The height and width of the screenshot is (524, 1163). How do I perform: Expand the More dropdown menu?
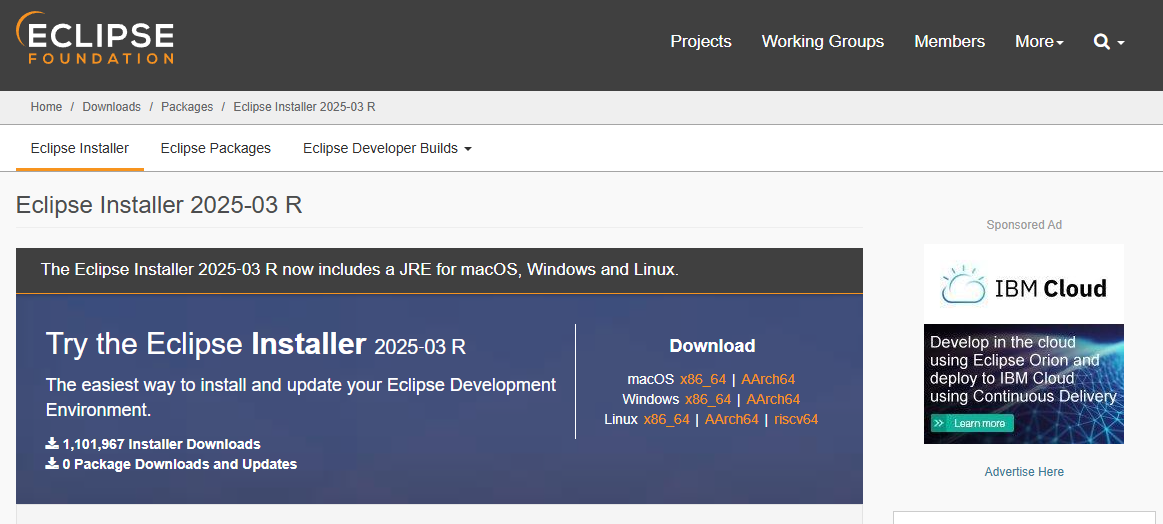point(1039,42)
